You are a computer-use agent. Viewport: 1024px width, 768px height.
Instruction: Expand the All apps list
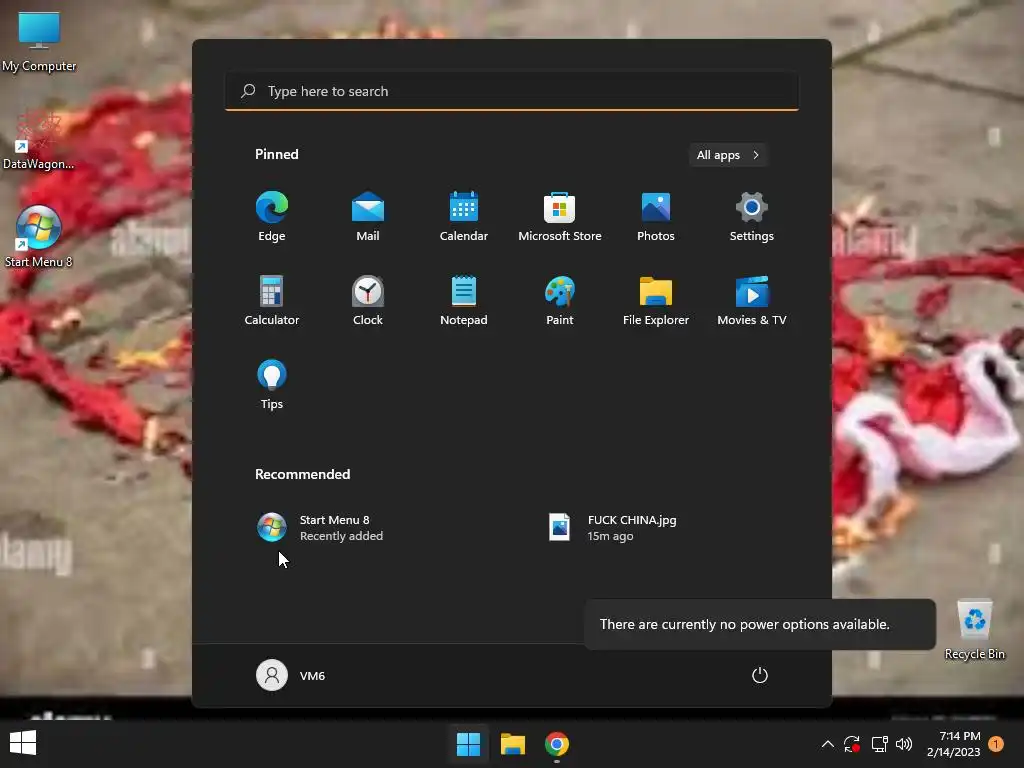coord(728,155)
